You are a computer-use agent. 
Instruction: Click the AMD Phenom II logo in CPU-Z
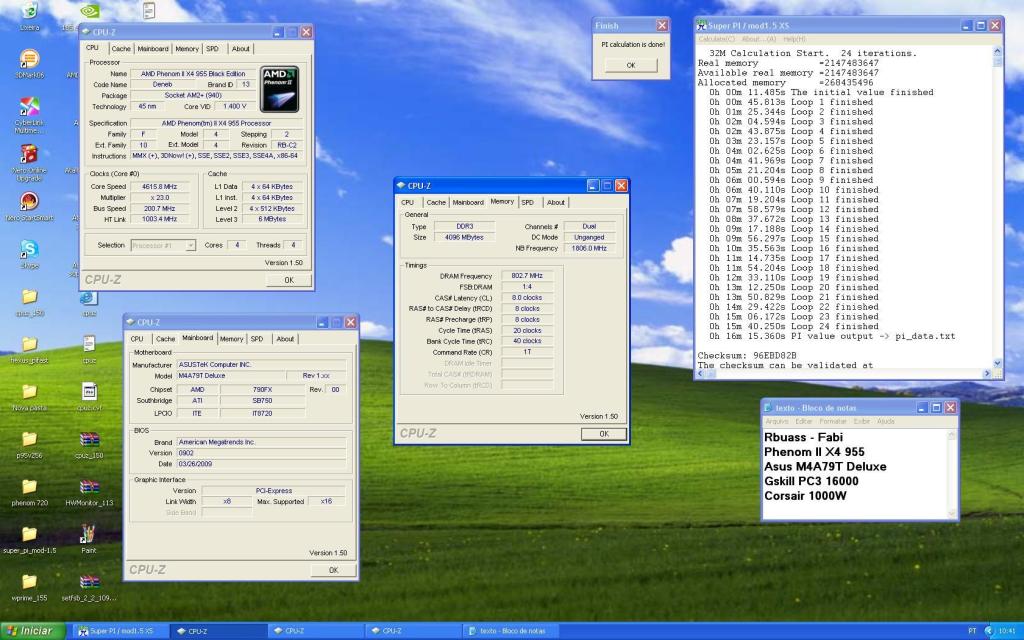tap(280, 89)
